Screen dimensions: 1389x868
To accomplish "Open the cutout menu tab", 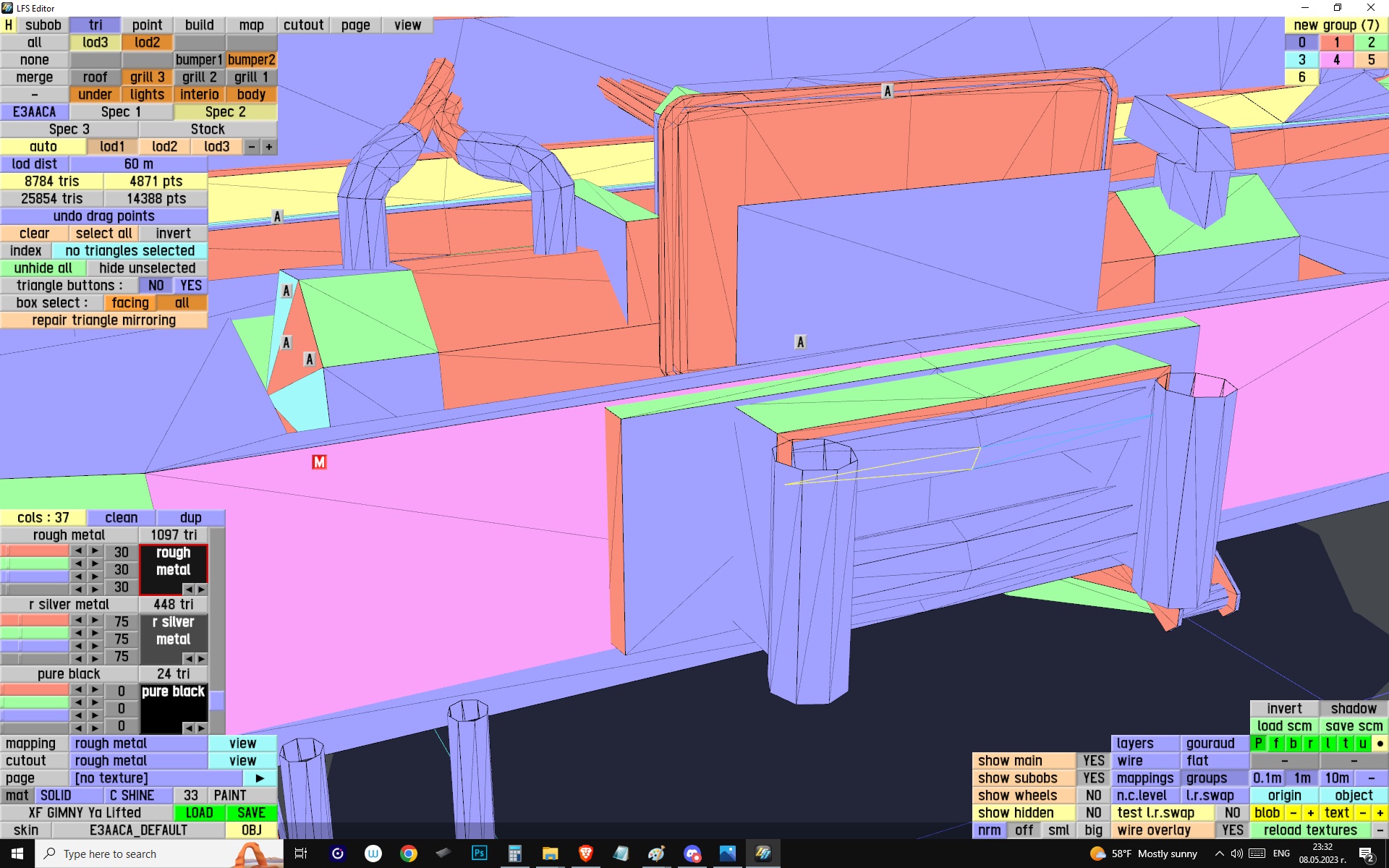I will point(303,25).
